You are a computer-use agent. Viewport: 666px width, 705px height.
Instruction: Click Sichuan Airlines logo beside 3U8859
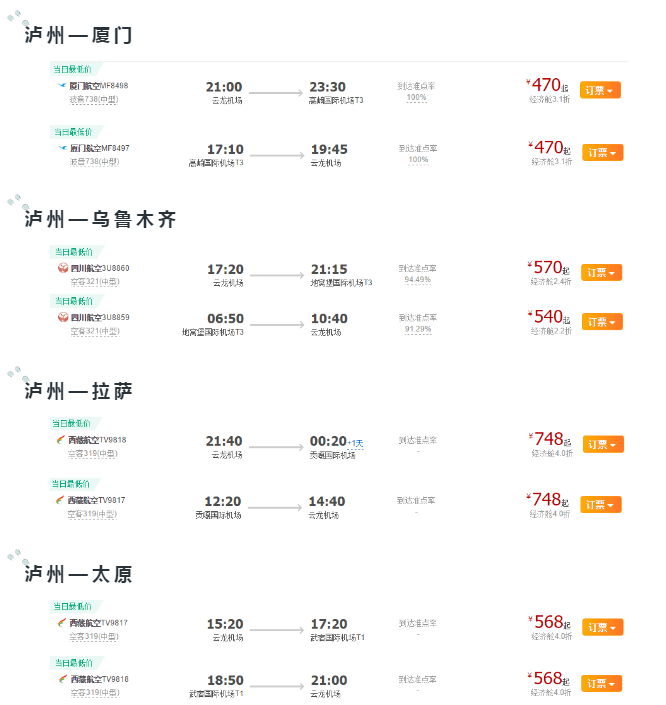63,317
